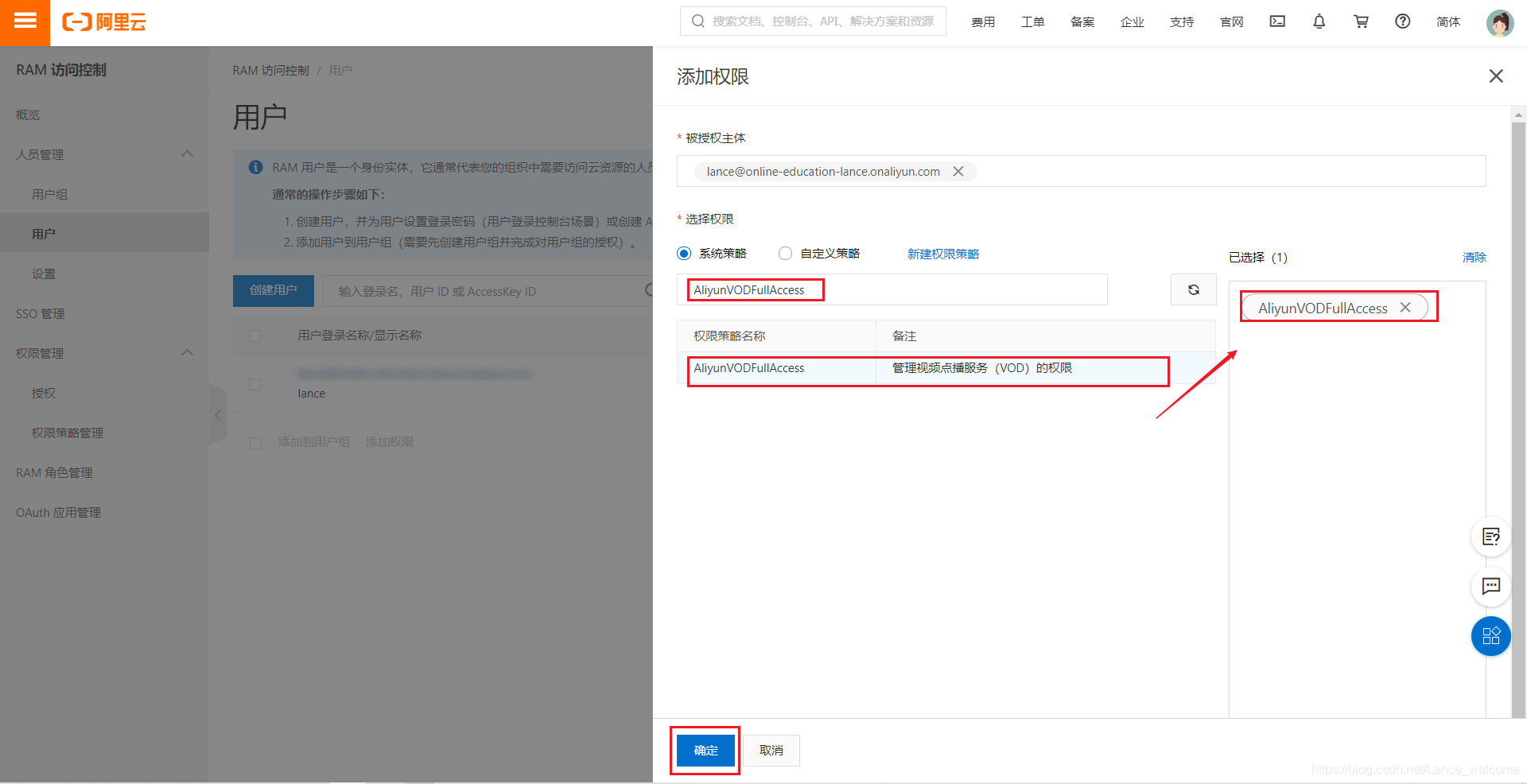
Task: Open the 简体 language dropdown
Action: tap(1448, 21)
